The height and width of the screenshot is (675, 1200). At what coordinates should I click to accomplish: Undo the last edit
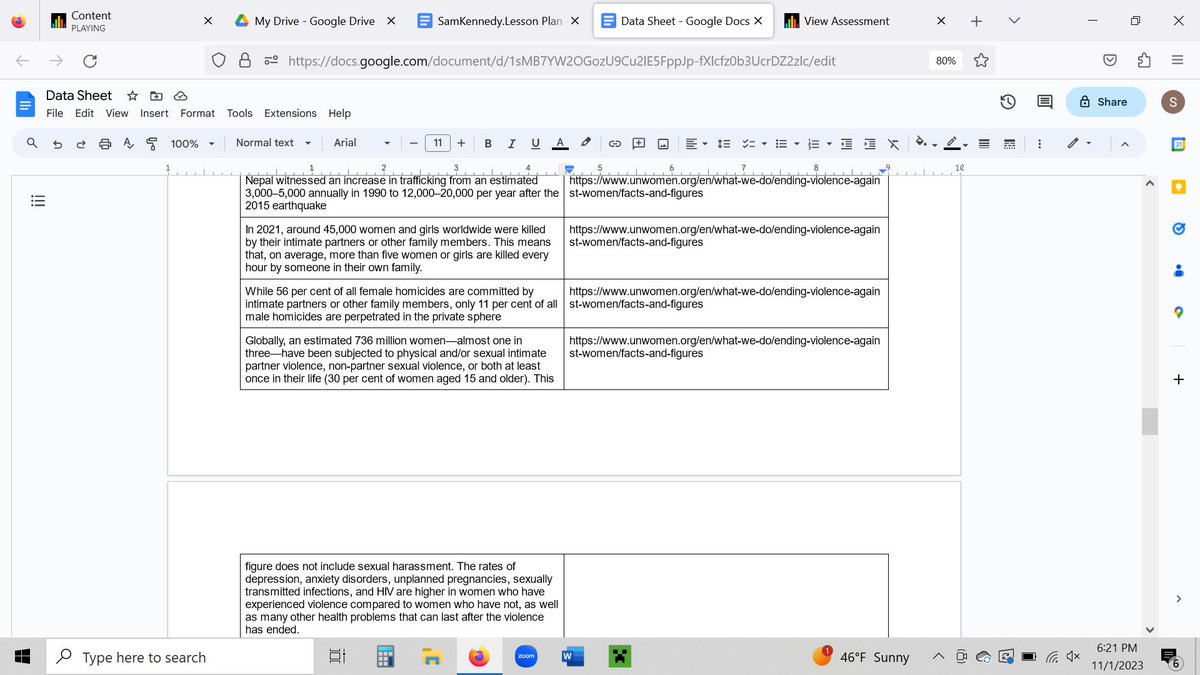58,143
